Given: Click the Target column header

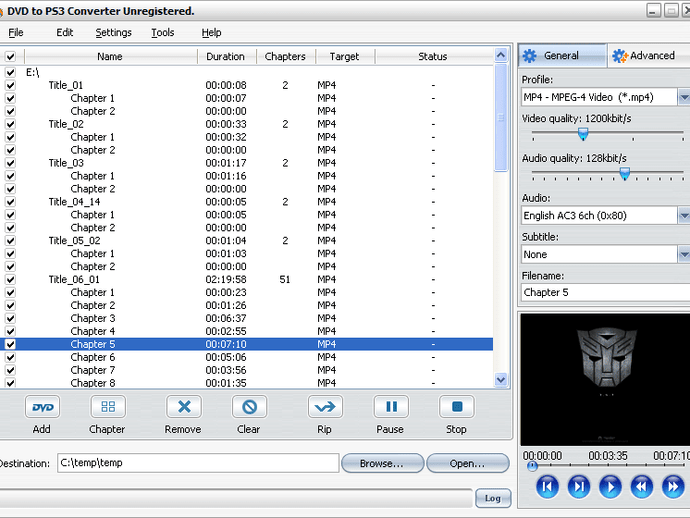Looking at the screenshot, I should [x=345, y=56].
